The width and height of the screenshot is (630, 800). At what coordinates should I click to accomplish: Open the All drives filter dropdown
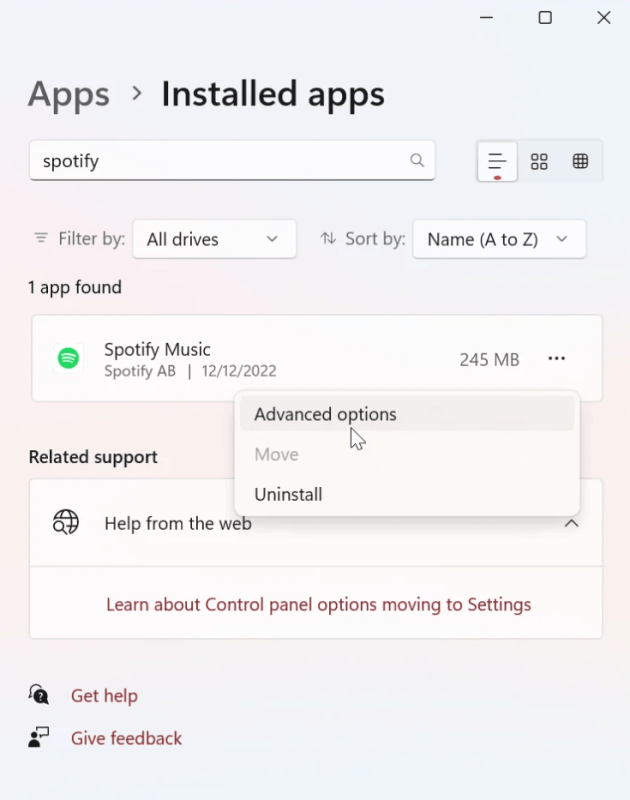point(214,239)
